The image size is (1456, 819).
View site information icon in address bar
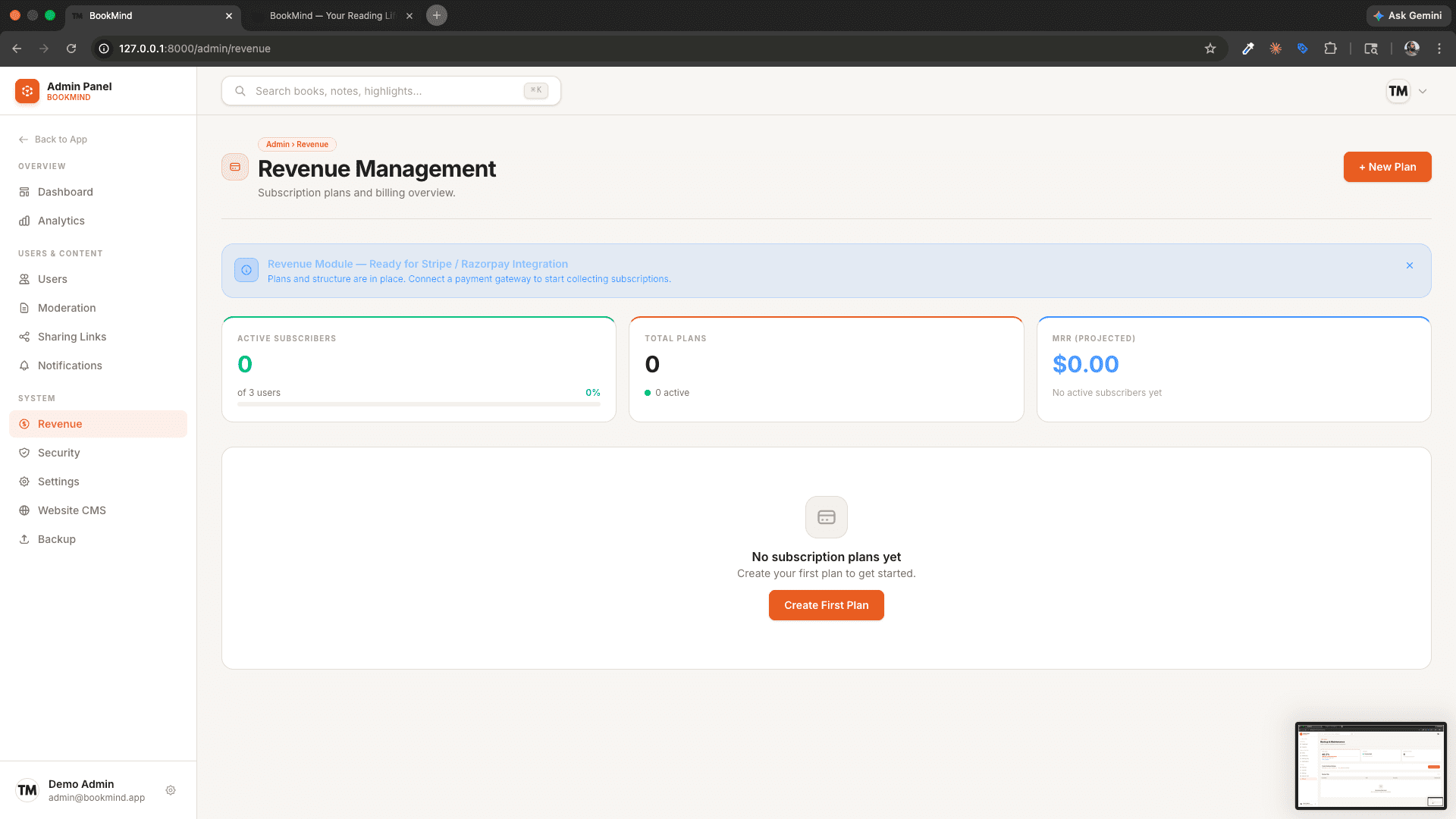(105, 49)
